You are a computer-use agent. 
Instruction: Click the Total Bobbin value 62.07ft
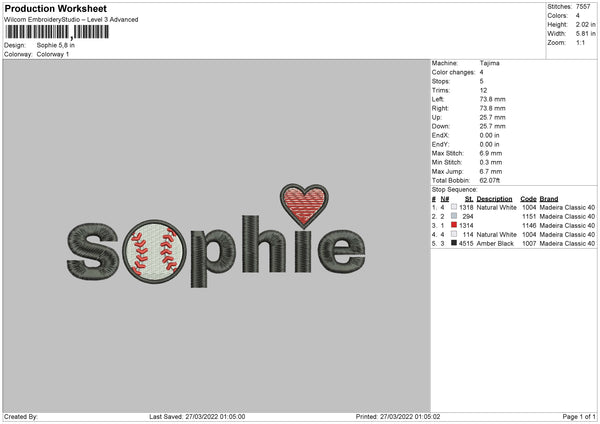click(490, 181)
